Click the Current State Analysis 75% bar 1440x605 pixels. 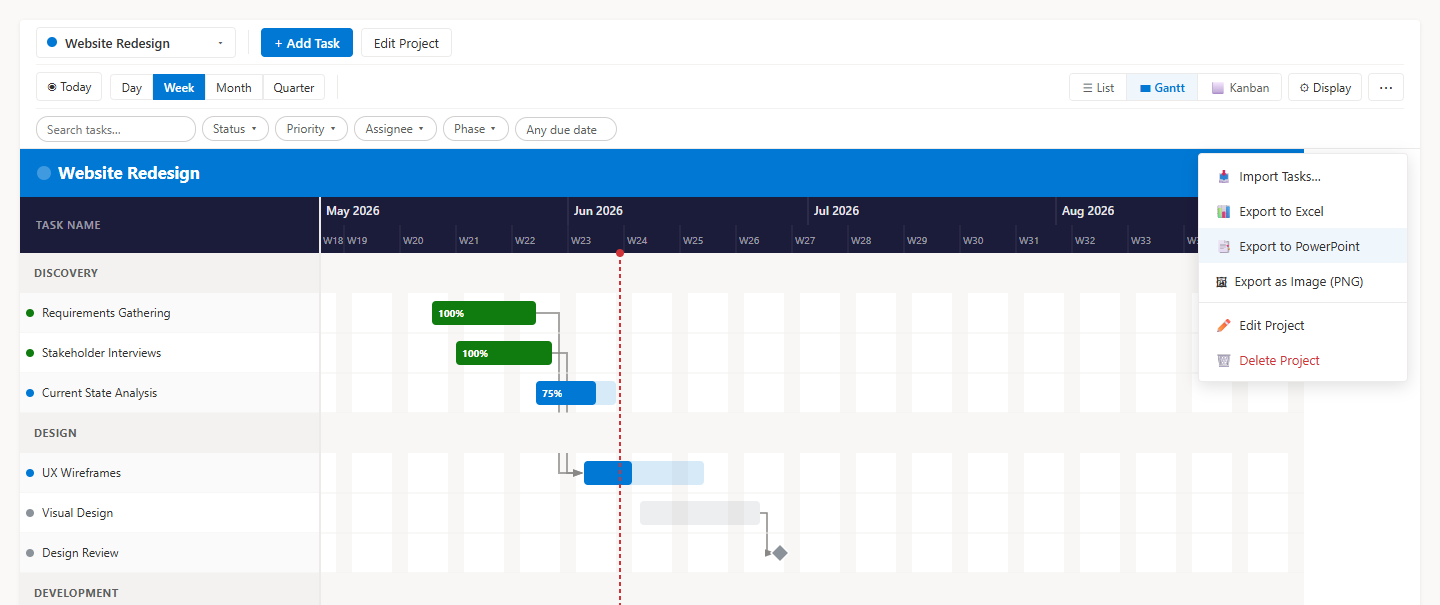click(576, 393)
